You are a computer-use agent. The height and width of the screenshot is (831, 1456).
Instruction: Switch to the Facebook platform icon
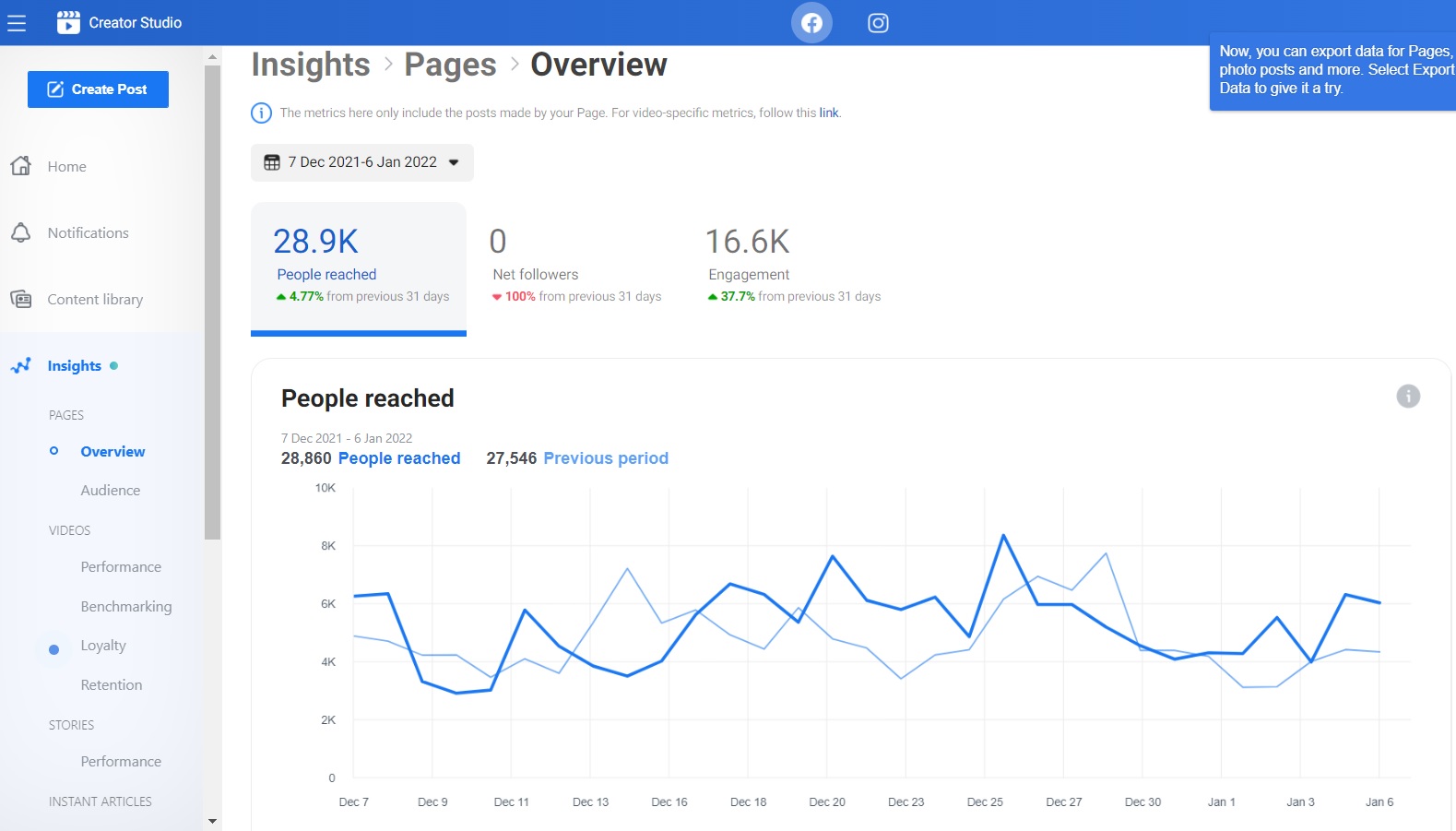pos(811,23)
